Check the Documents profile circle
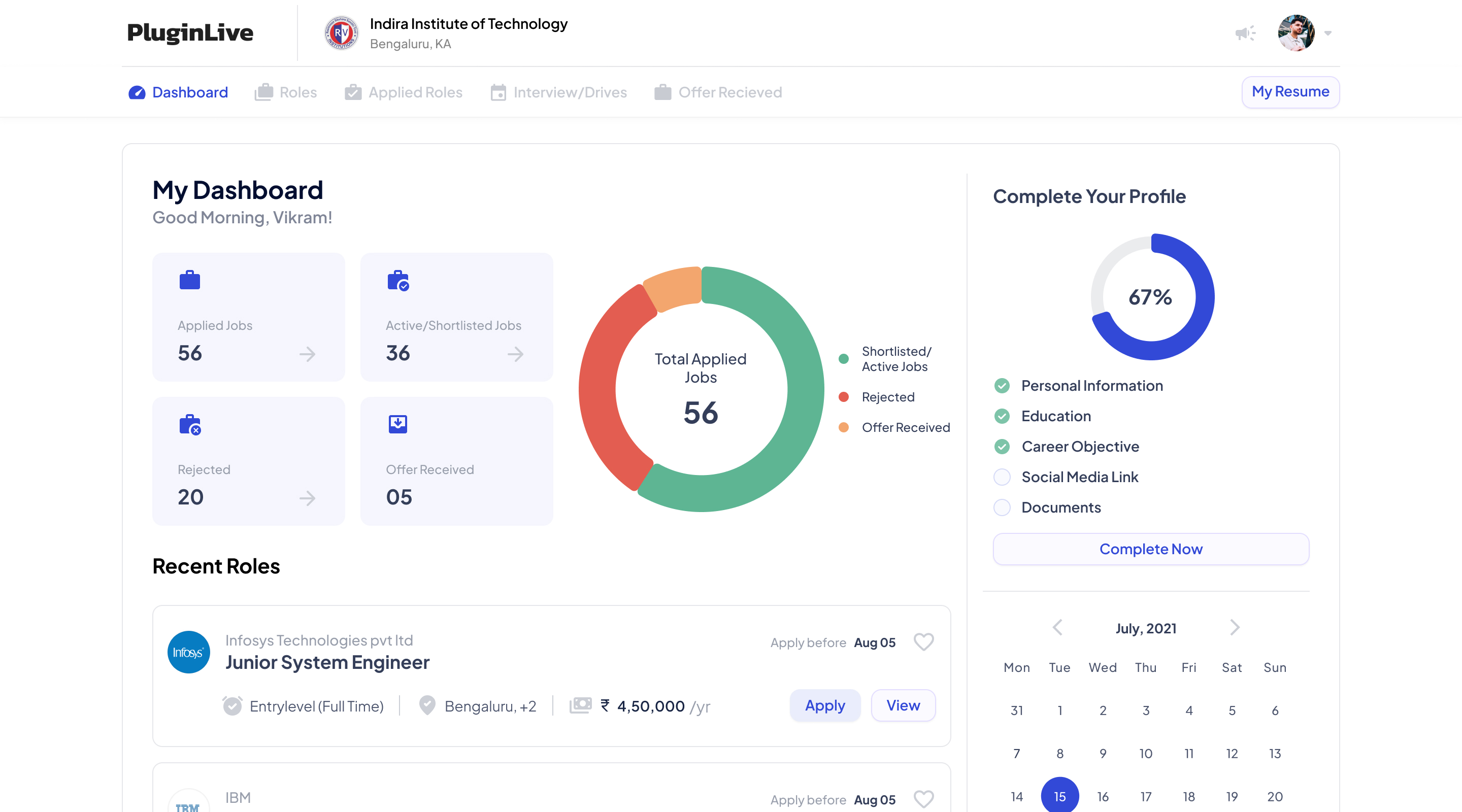Screen dimensions: 1462x812 1002,507
